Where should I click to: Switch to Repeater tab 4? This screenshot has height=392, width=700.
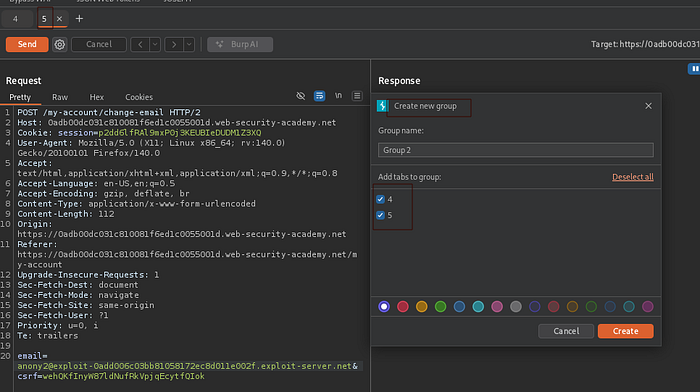point(16,19)
